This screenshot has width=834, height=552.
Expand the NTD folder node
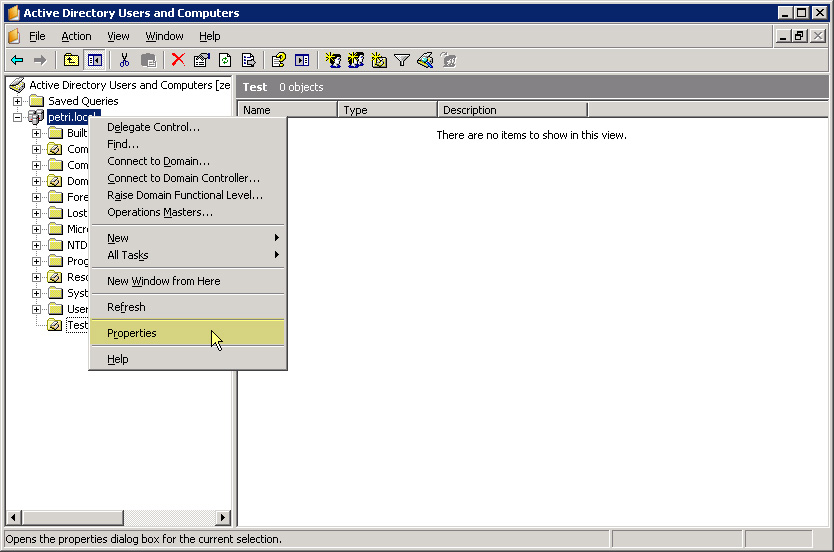coord(36,245)
